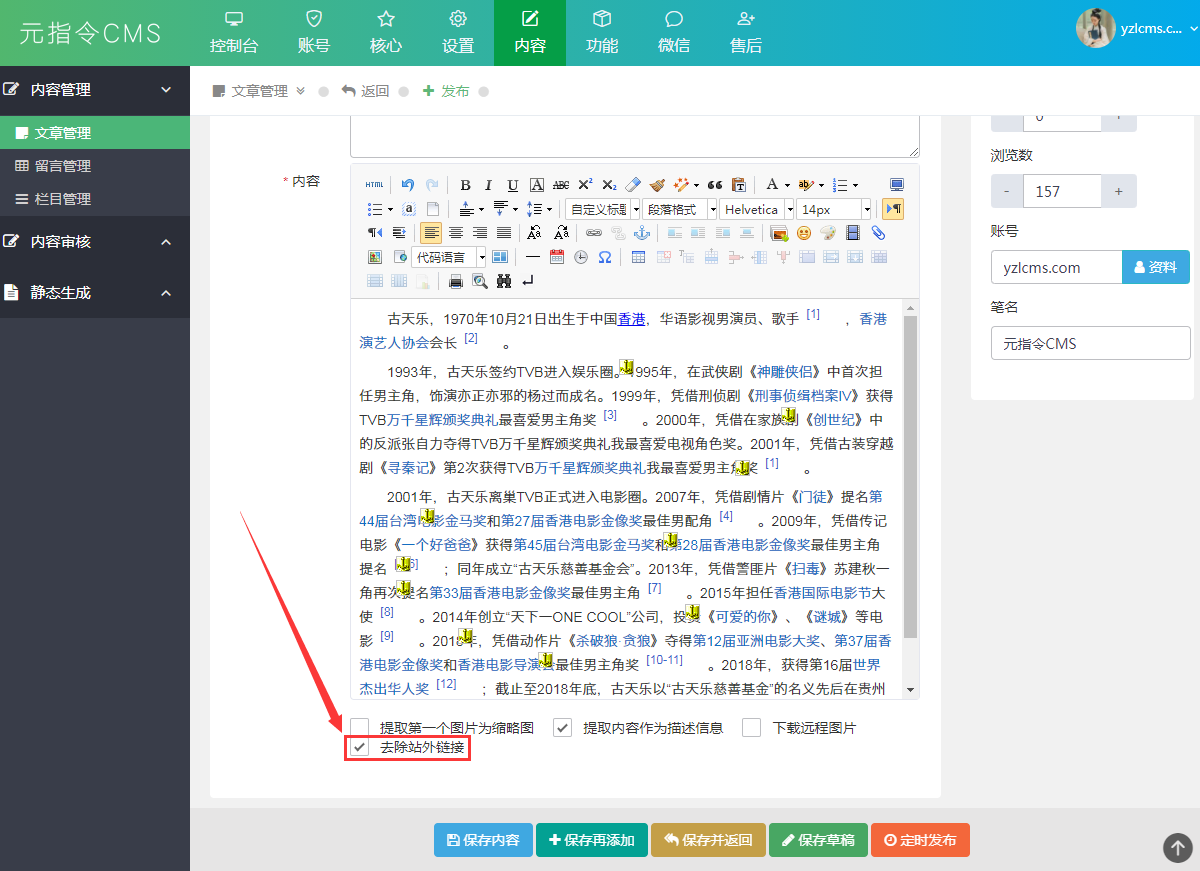Increase 浏览数 with the plus button

(1118, 191)
